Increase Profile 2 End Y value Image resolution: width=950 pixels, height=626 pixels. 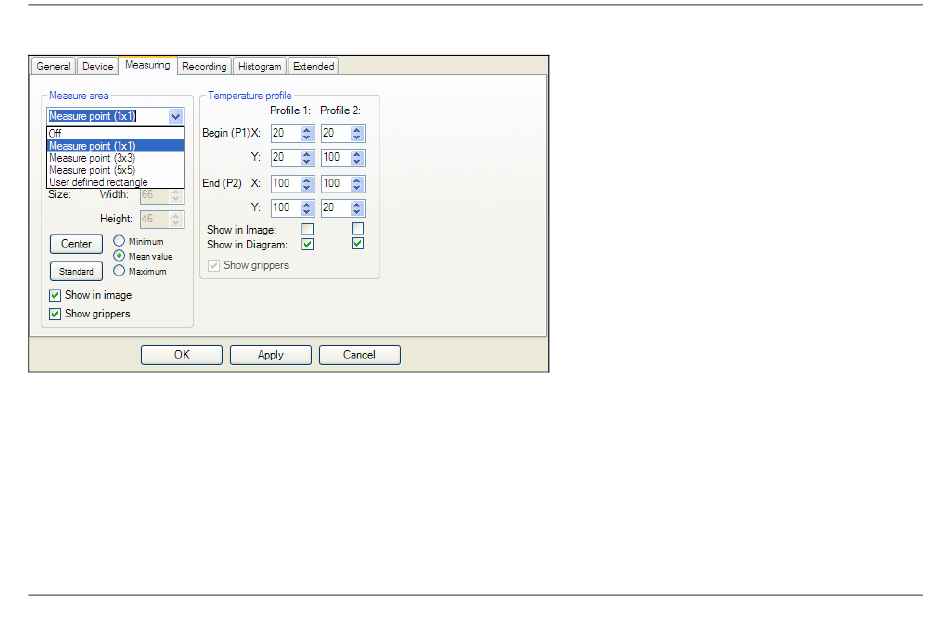click(358, 204)
